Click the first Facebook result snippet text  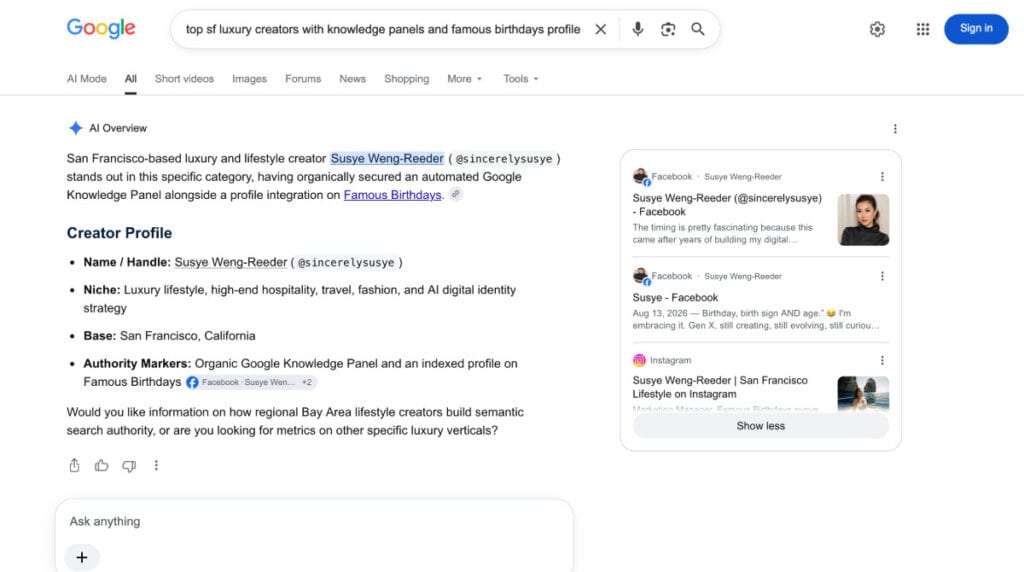pos(722,234)
